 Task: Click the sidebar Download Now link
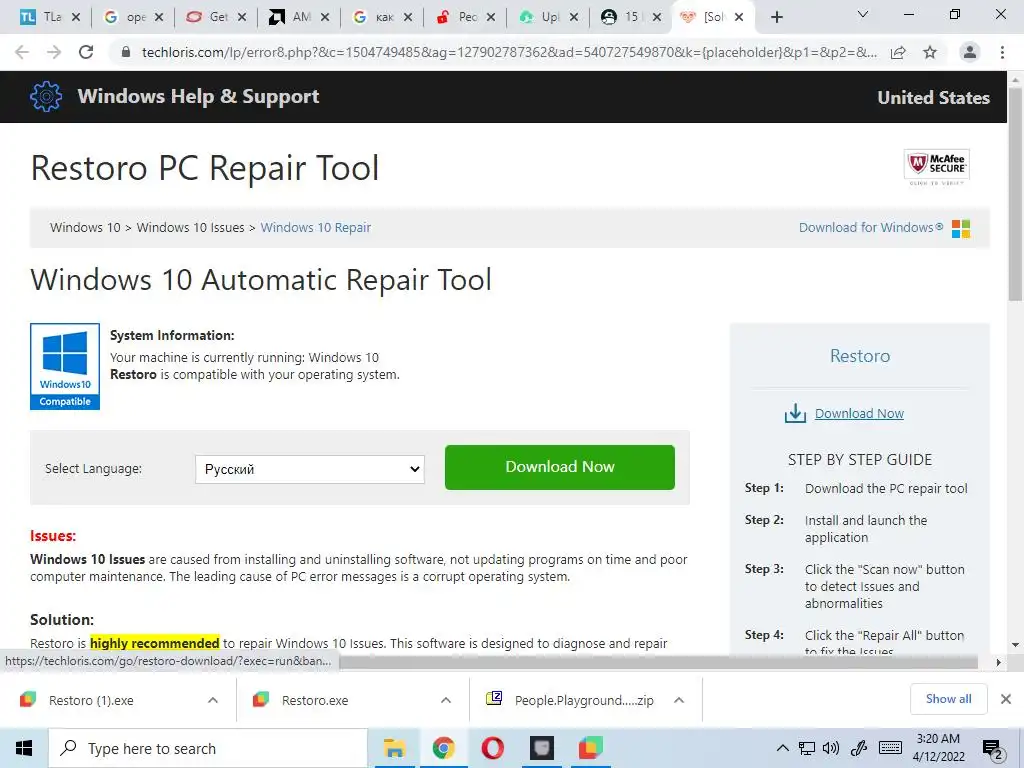(859, 413)
